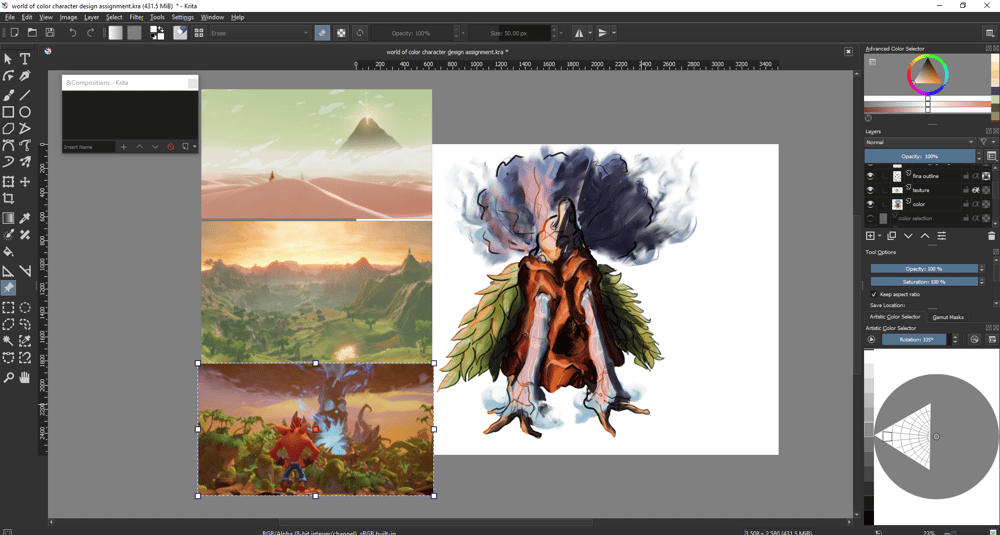
Task: Adjust the Saturation slider in Tool Options
Action: [924, 282]
